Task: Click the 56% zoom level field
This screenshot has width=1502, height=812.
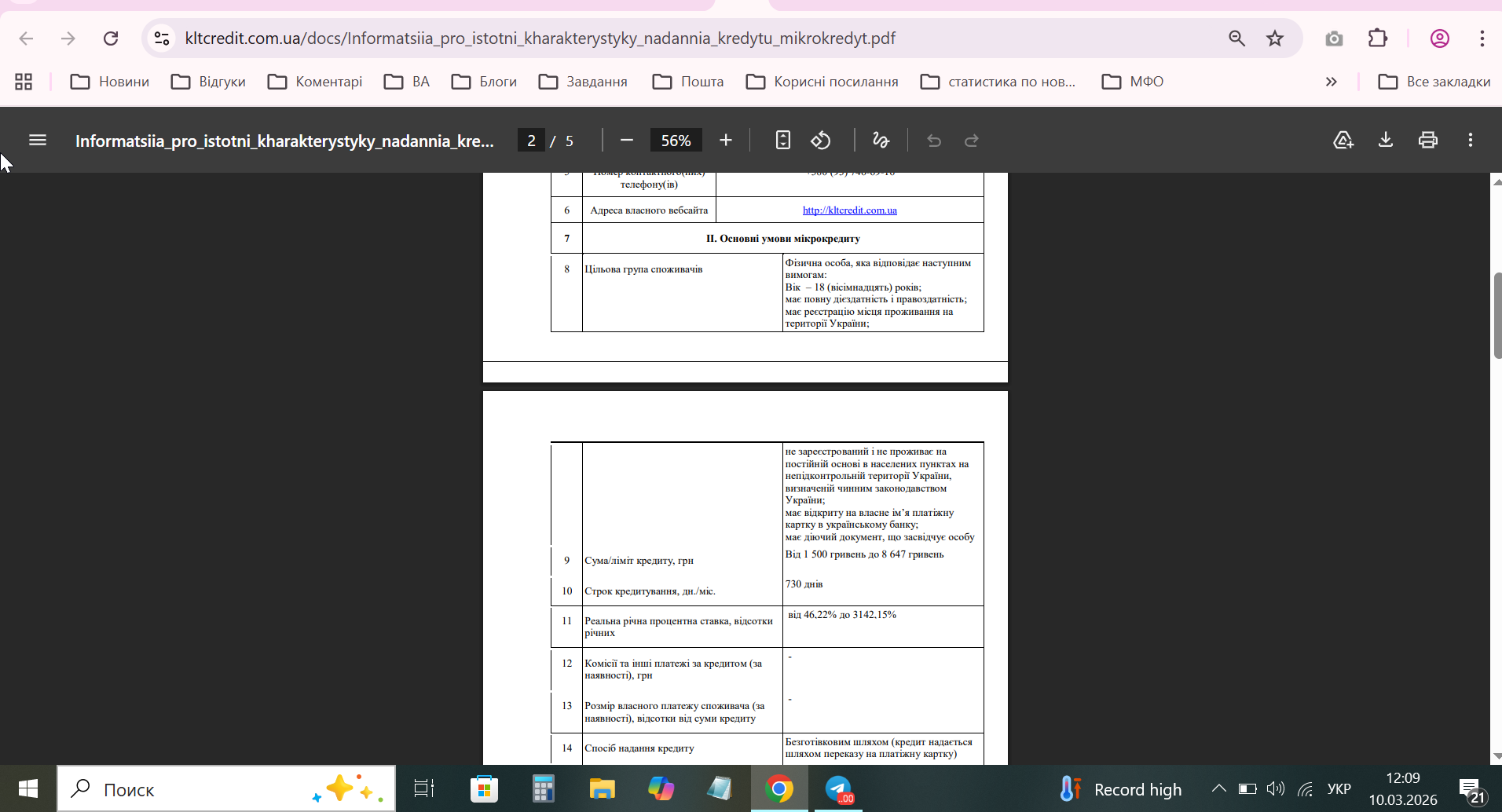Action: click(x=676, y=141)
